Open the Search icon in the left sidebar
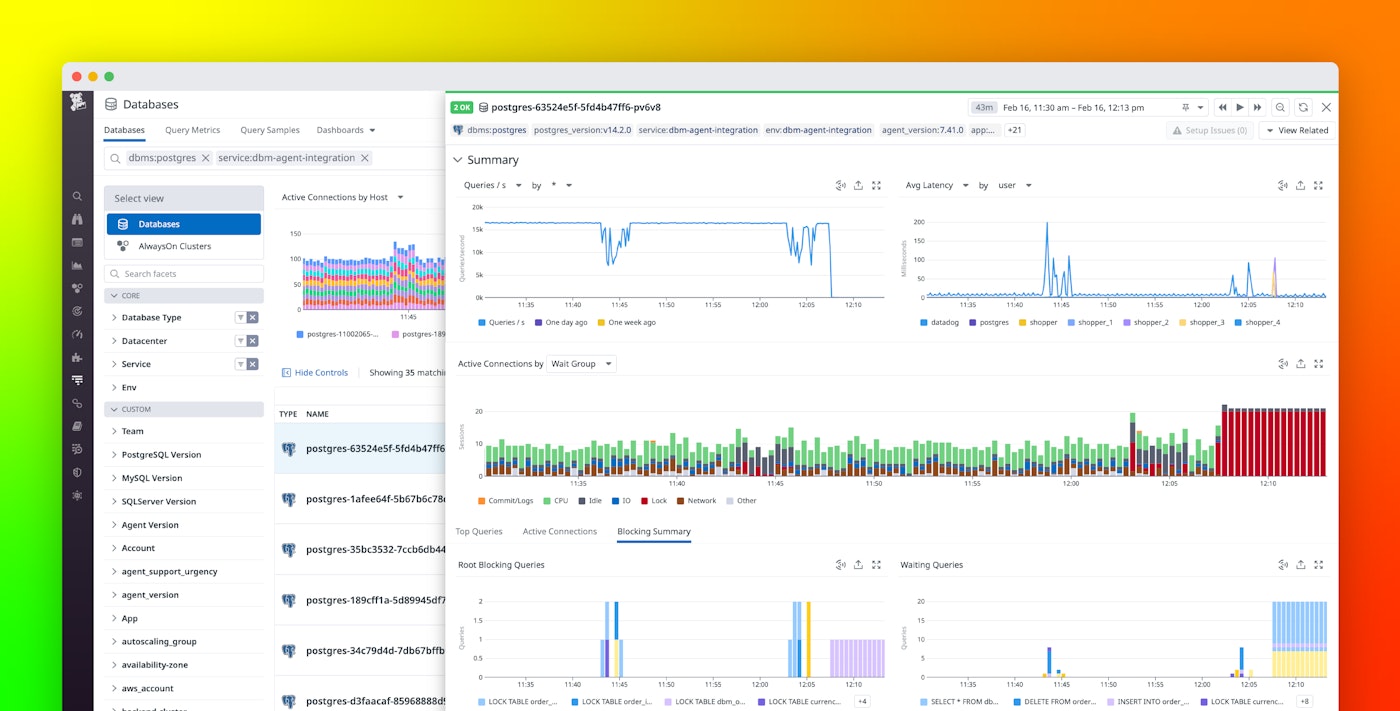The height and width of the screenshot is (711, 1400). click(77, 196)
